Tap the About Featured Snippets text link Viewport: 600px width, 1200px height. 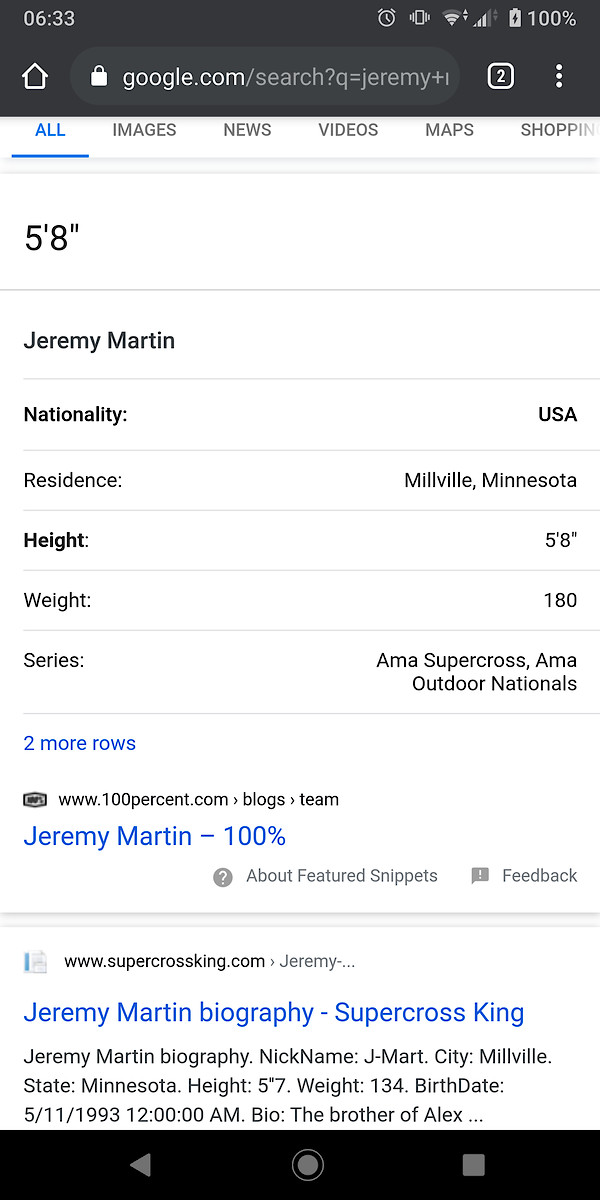coord(342,876)
